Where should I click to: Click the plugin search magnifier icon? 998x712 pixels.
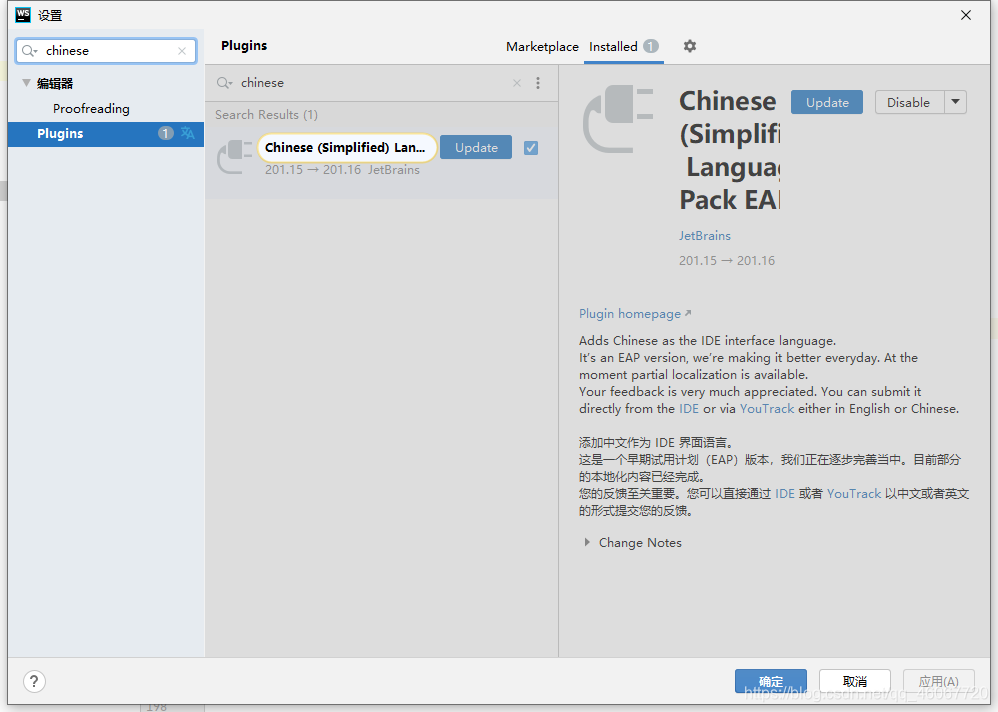click(224, 83)
